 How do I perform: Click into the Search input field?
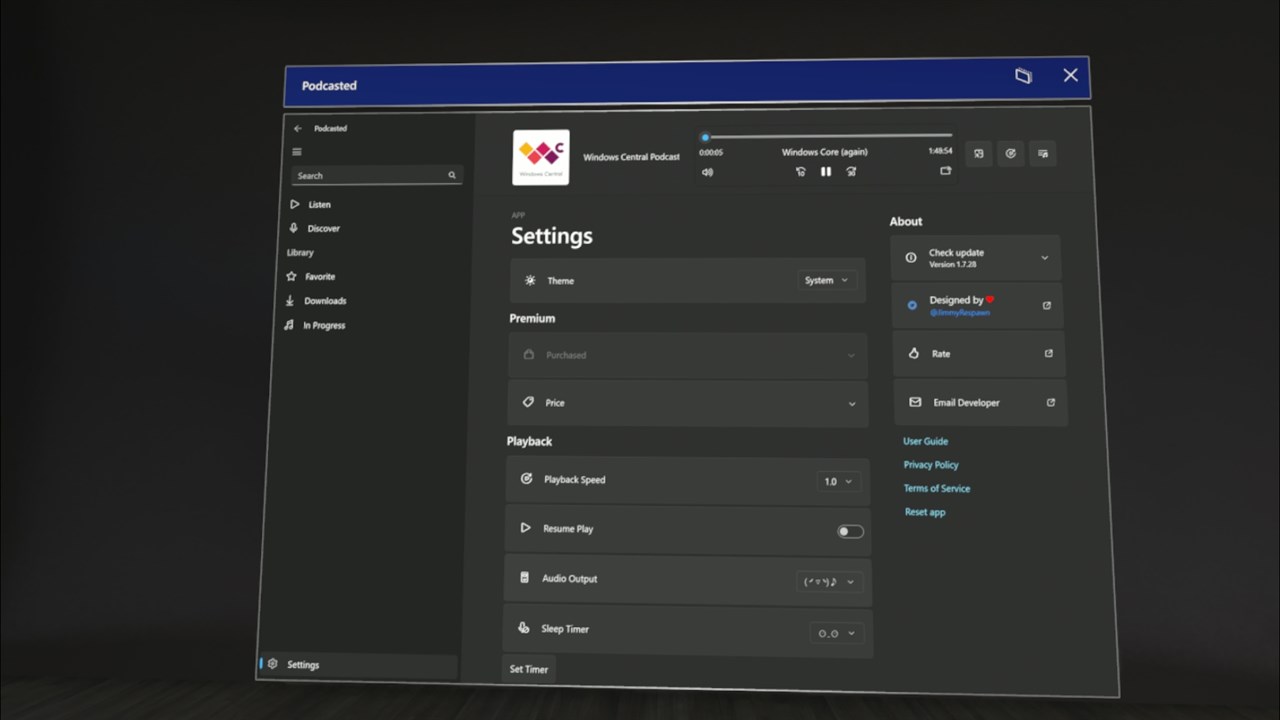[x=377, y=175]
